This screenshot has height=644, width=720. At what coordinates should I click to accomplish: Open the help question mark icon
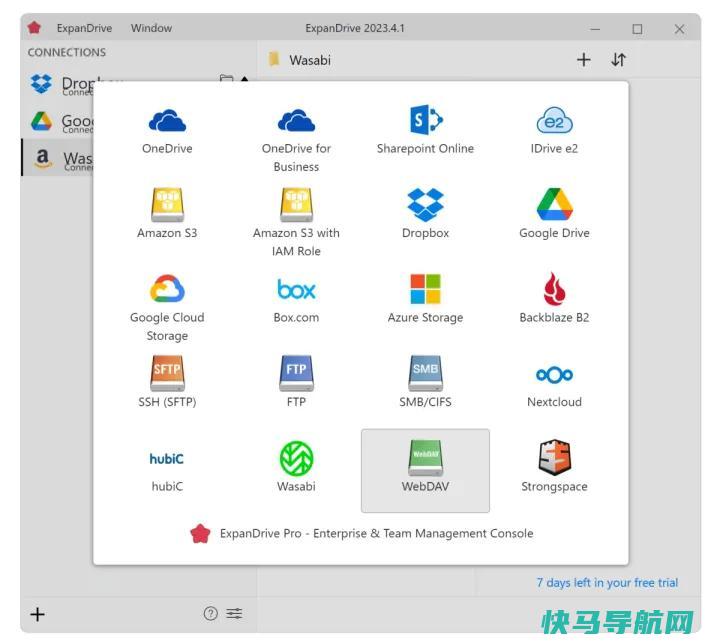pos(210,613)
